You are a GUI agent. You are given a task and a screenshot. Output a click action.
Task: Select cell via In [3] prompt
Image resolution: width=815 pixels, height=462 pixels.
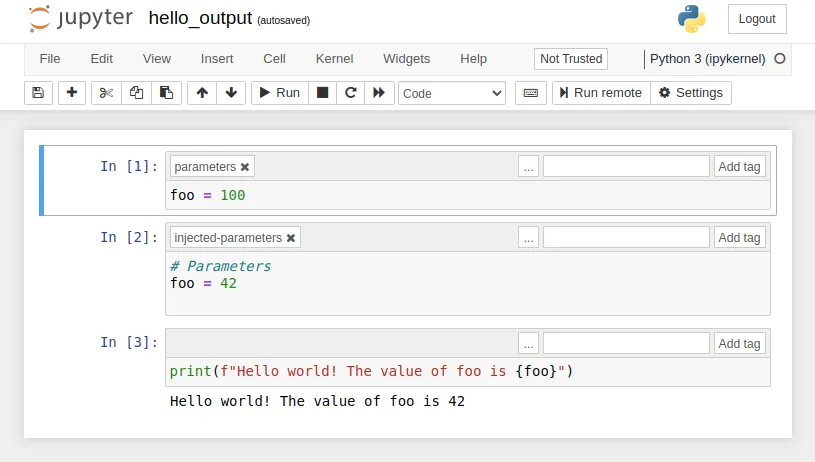129,342
